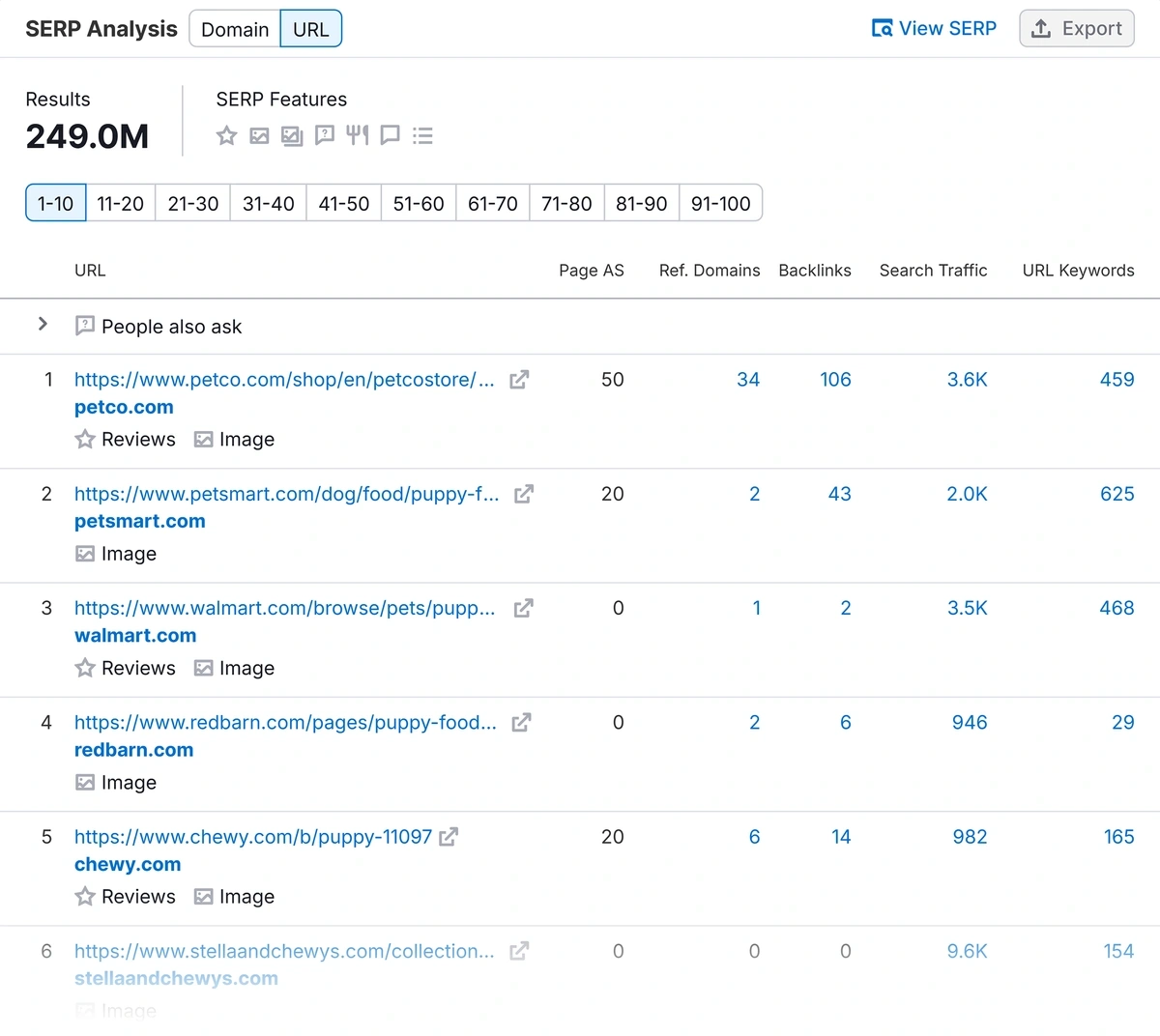The width and height of the screenshot is (1160, 1036).
Task: Click the Image pack icon in SERP Features
Action: pos(292,135)
